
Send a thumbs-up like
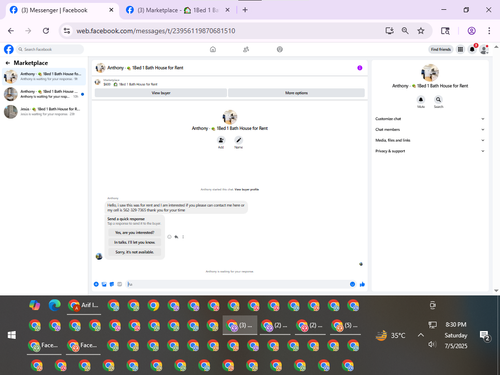point(362,284)
